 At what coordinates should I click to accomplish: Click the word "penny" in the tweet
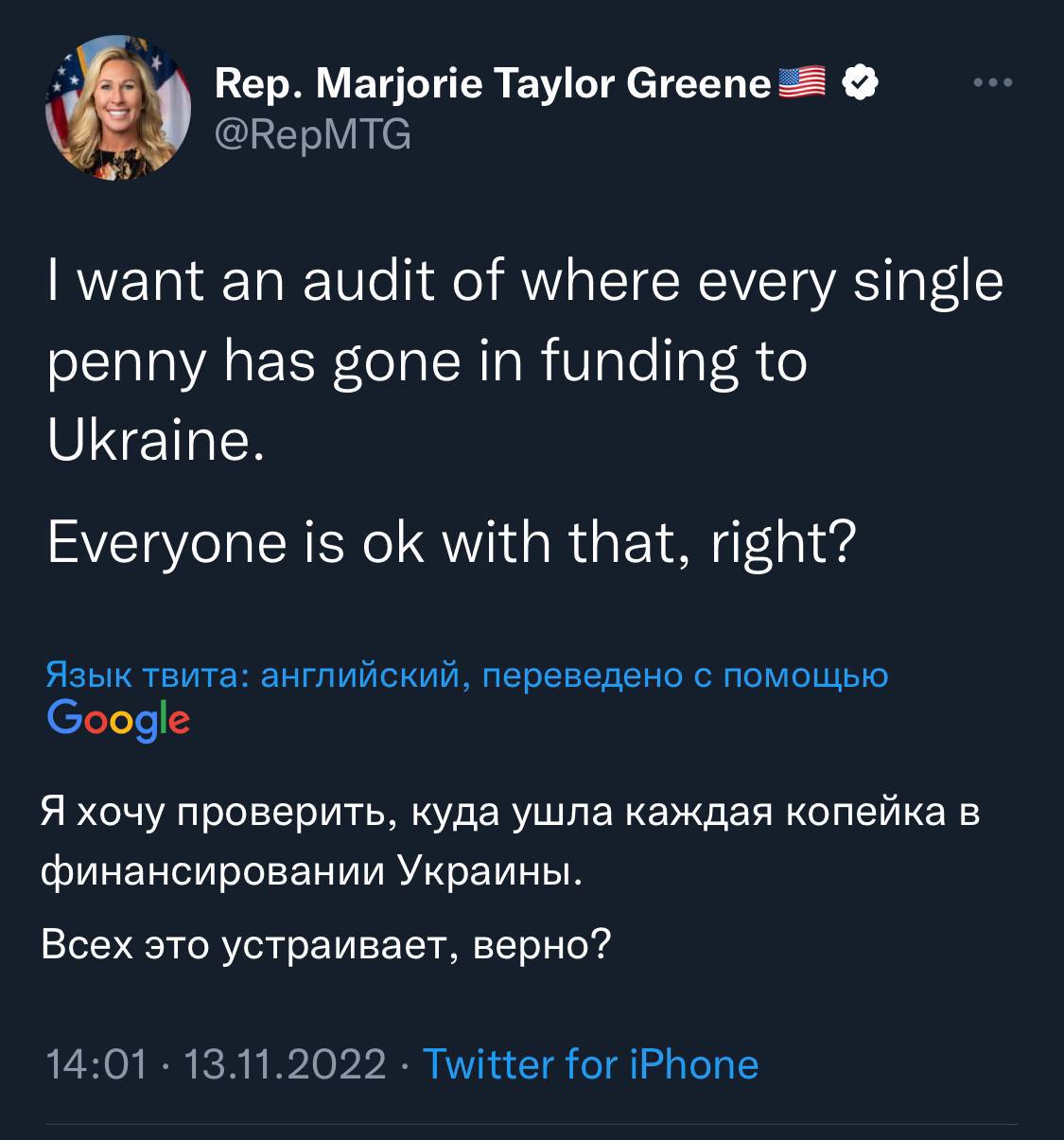click(126, 364)
